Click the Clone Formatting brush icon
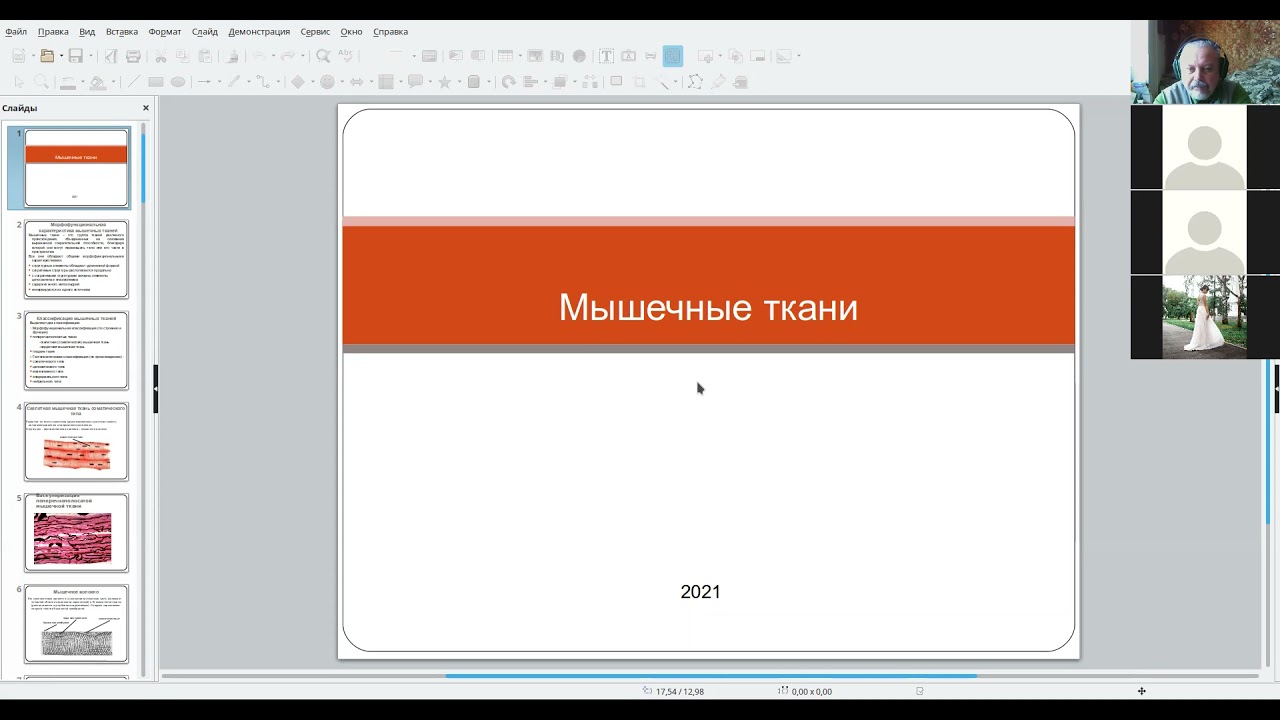 232,56
